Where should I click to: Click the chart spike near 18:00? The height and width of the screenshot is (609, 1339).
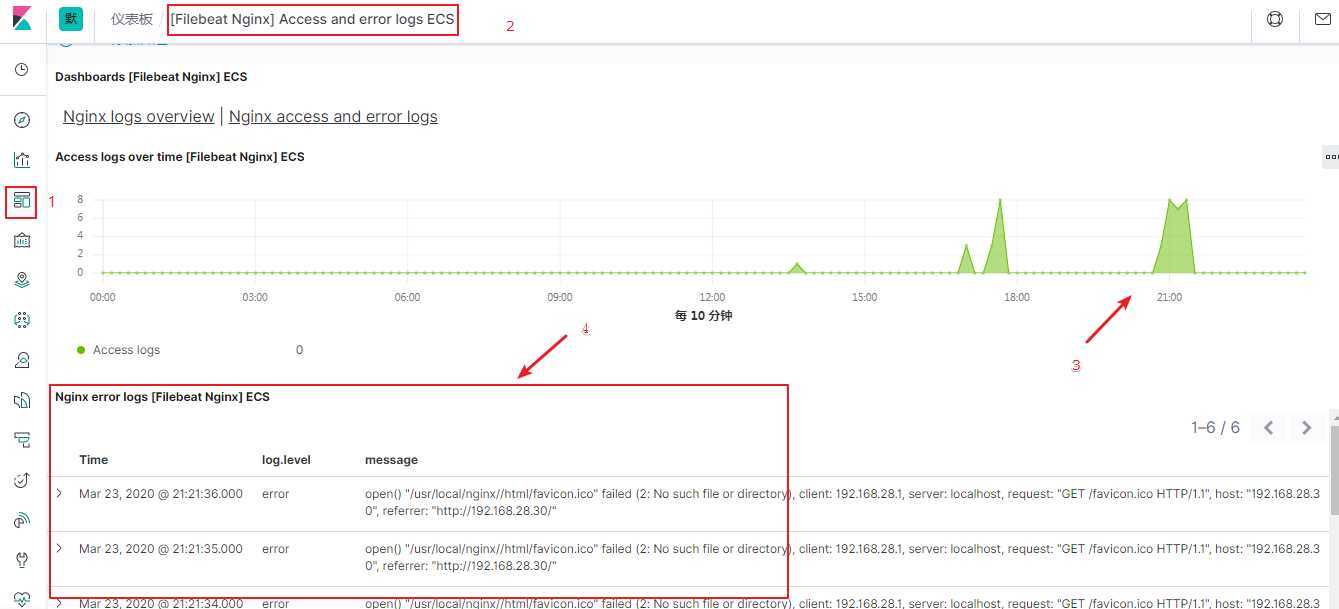pyautogui.click(x=998, y=235)
